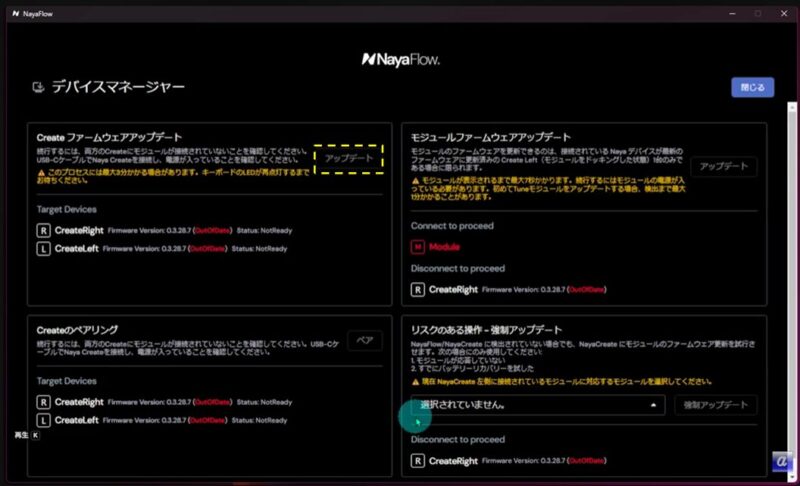Click the device manager icon beside the heading

click(38, 88)
